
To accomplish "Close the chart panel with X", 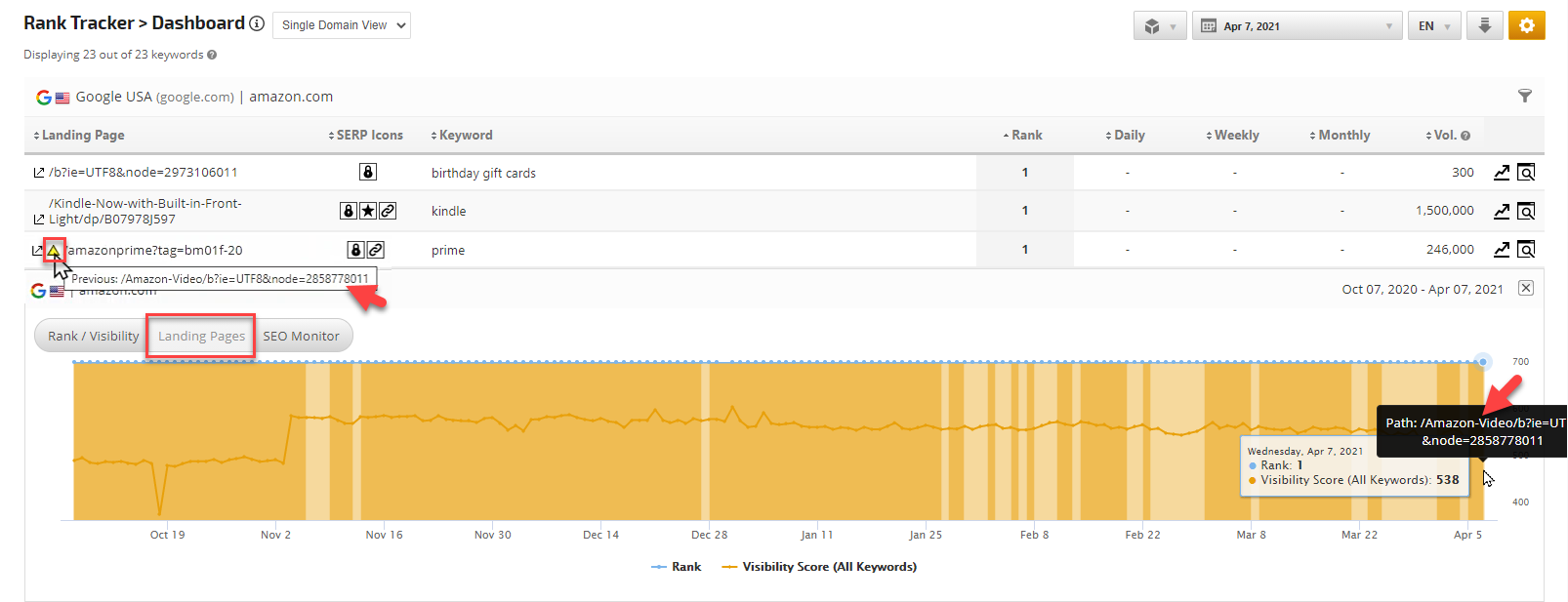I will [1526, 288].
